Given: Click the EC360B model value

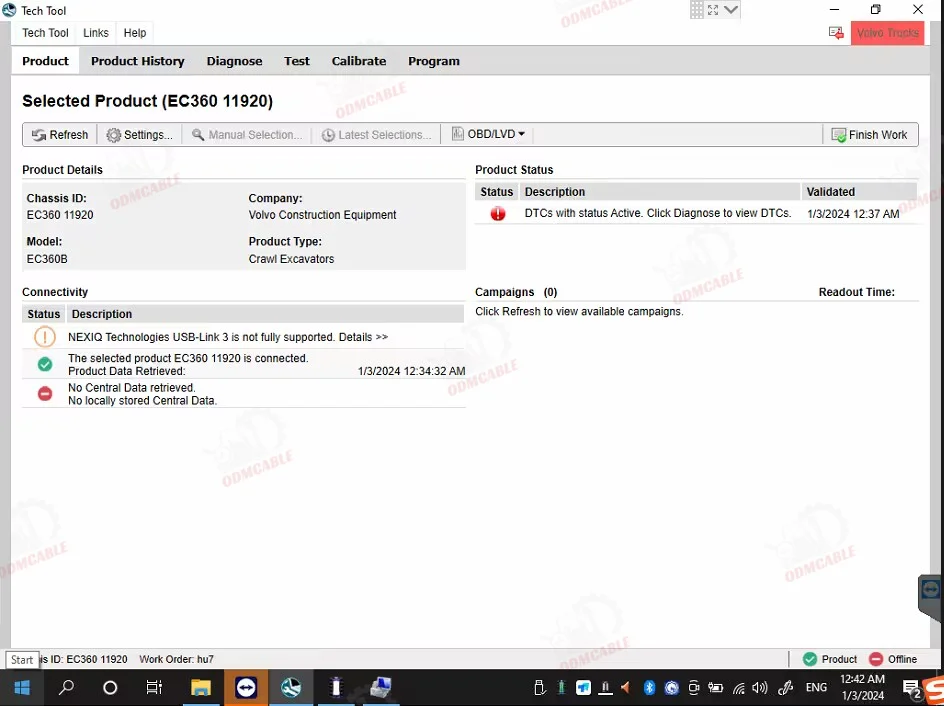Looking at the screenshot, I should point(47,259).
